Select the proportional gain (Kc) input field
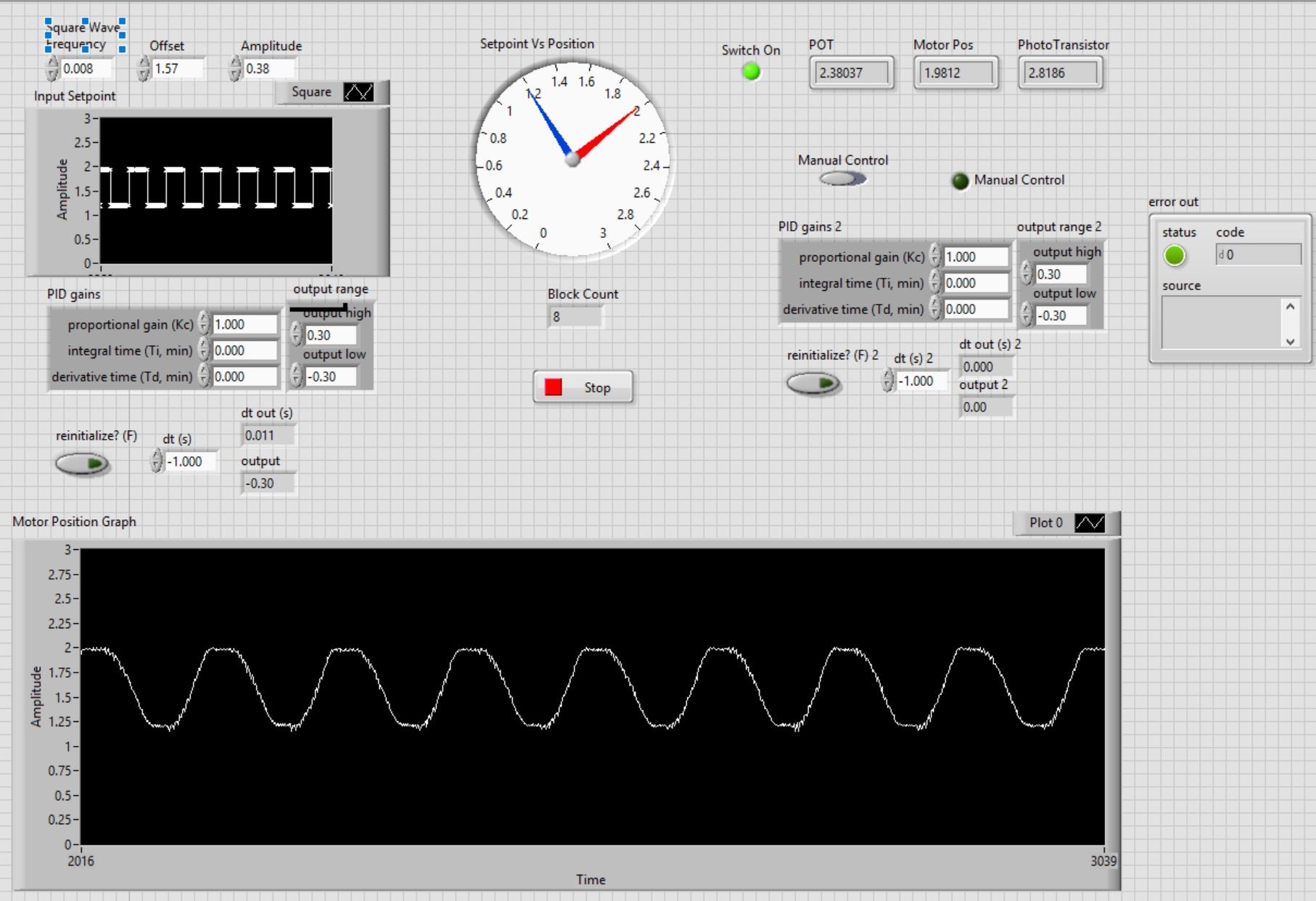The width and height of the screenshot is (1316, 901). coord(245,324)
